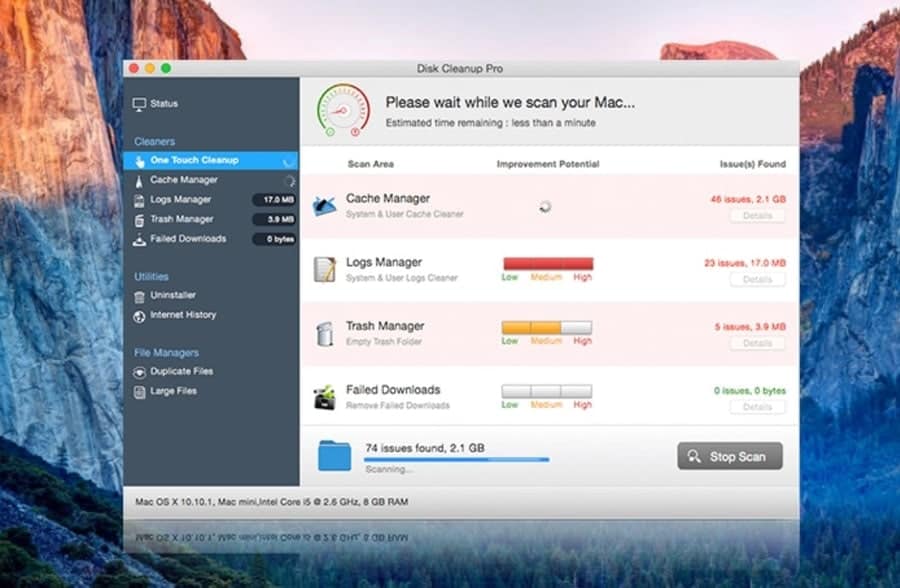Click the Cache Manager loading spinner
The height and width of the screenshot is (588, 900).
(x=545, y=207)
